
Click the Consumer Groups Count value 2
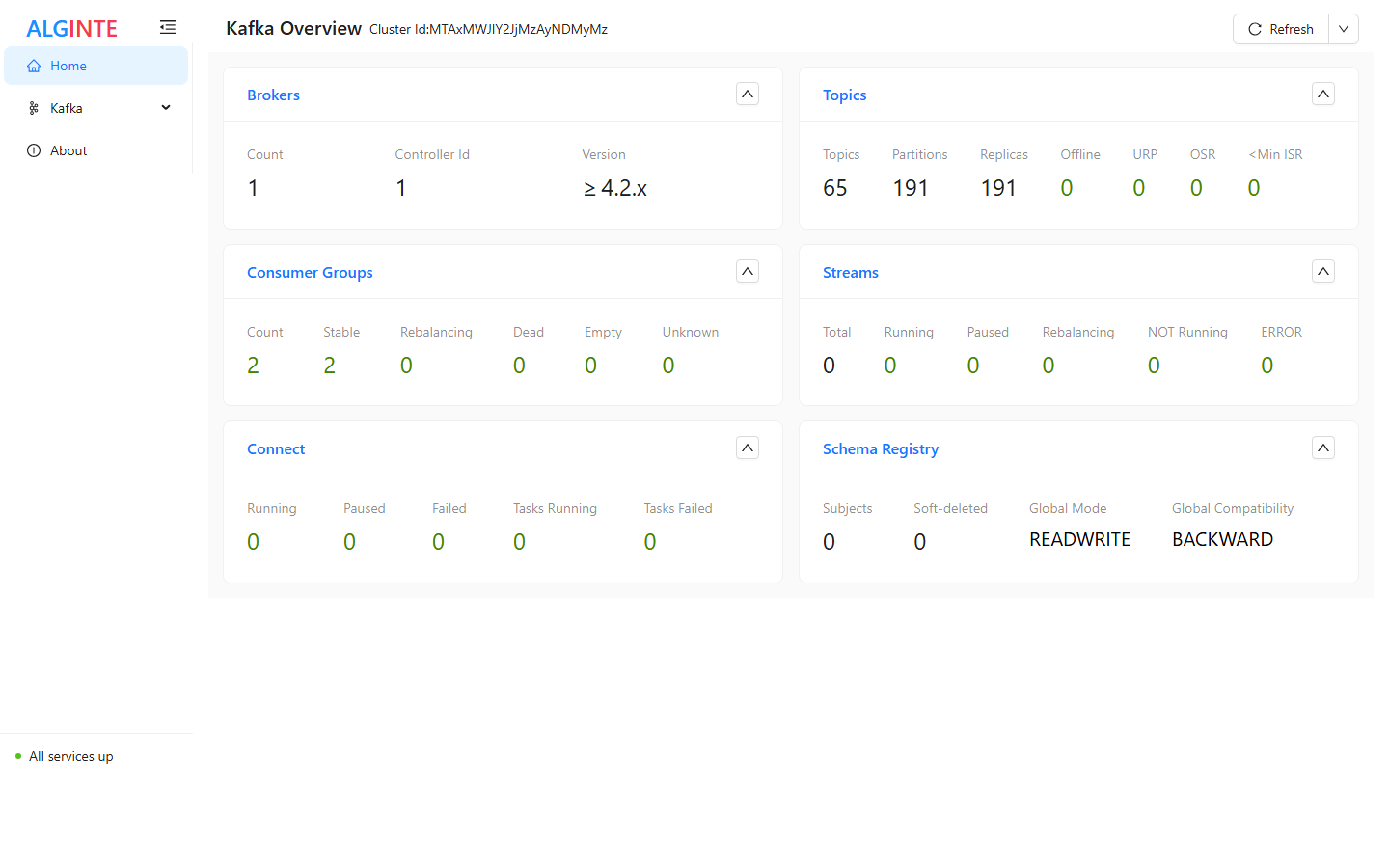pos(253,366)
